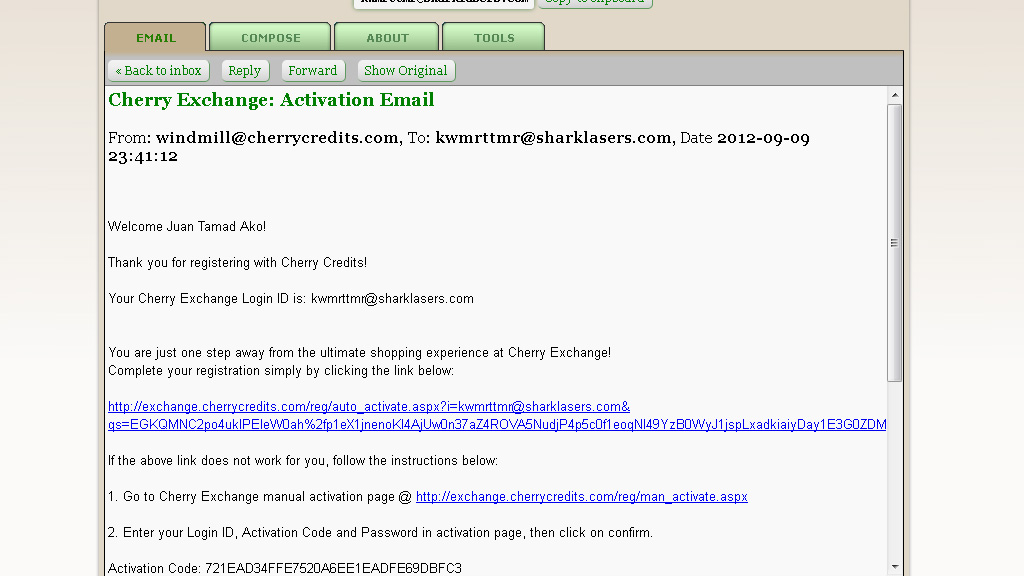Click 'Complete your registration simply by clicking' line
Image resolution: width=1024 pixels, height=576 pixels.
pyautogui.click(x=281, y=370)
